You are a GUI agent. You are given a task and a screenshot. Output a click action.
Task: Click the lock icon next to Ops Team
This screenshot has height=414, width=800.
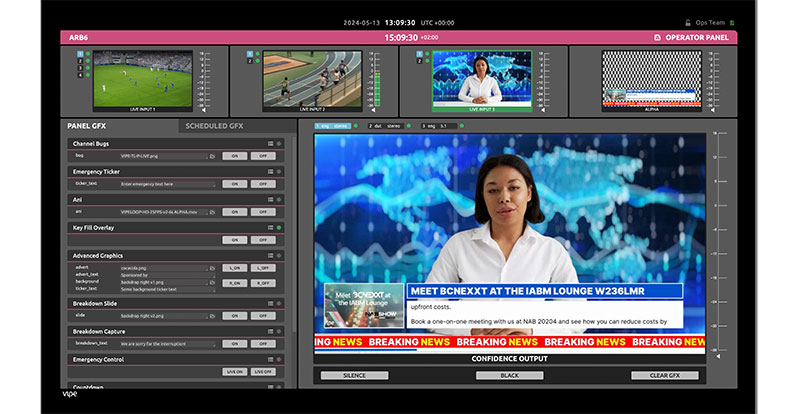688,21
